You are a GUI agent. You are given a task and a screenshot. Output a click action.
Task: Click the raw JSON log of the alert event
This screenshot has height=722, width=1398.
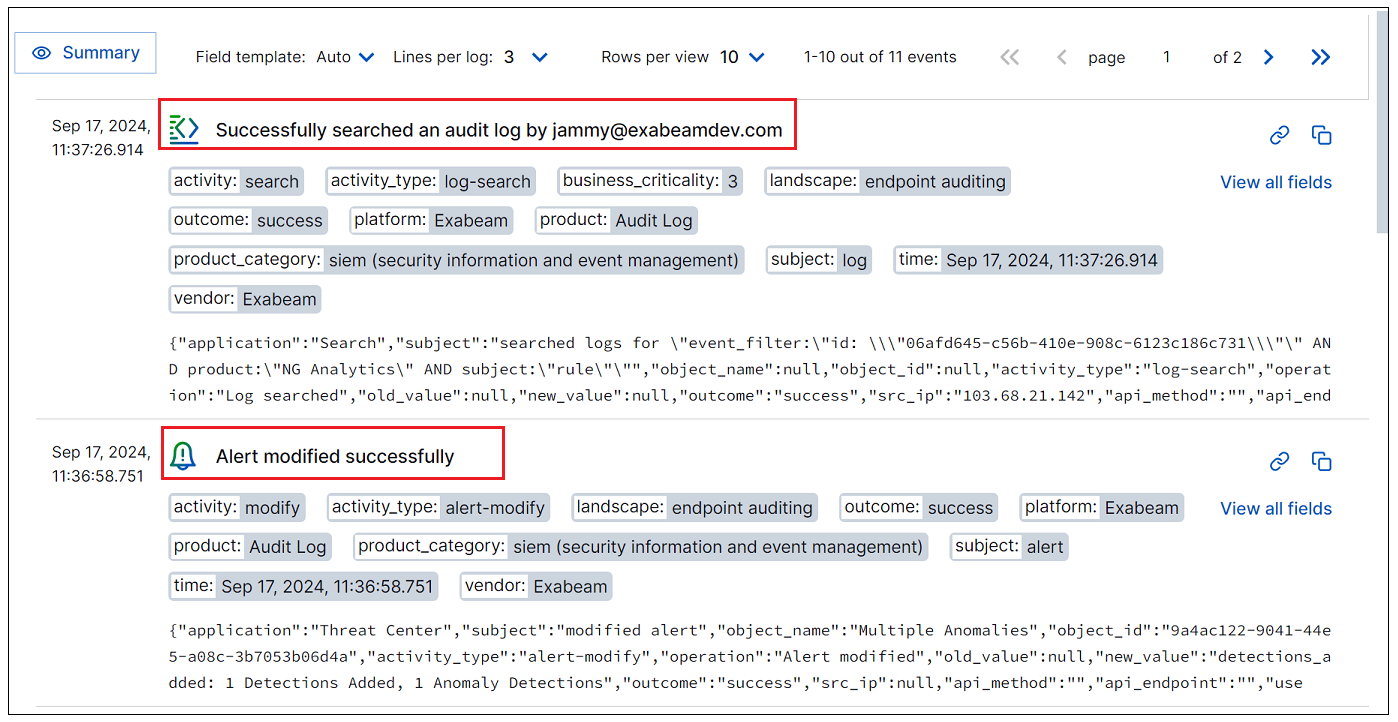pos(750,656)
